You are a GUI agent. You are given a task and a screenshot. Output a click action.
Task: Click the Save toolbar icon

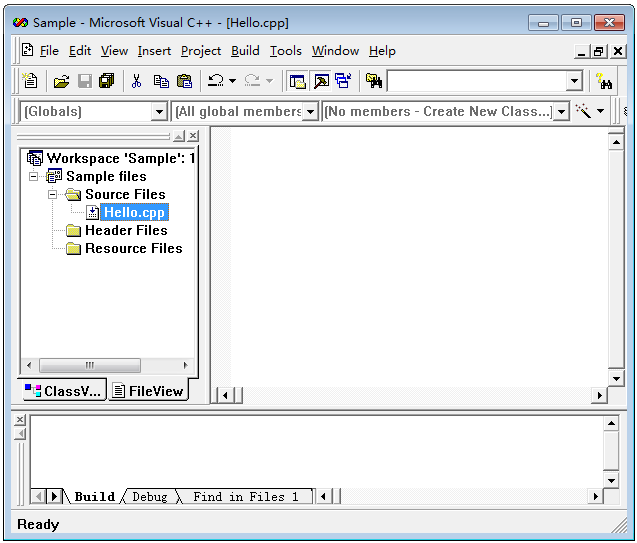pos(84,81)
